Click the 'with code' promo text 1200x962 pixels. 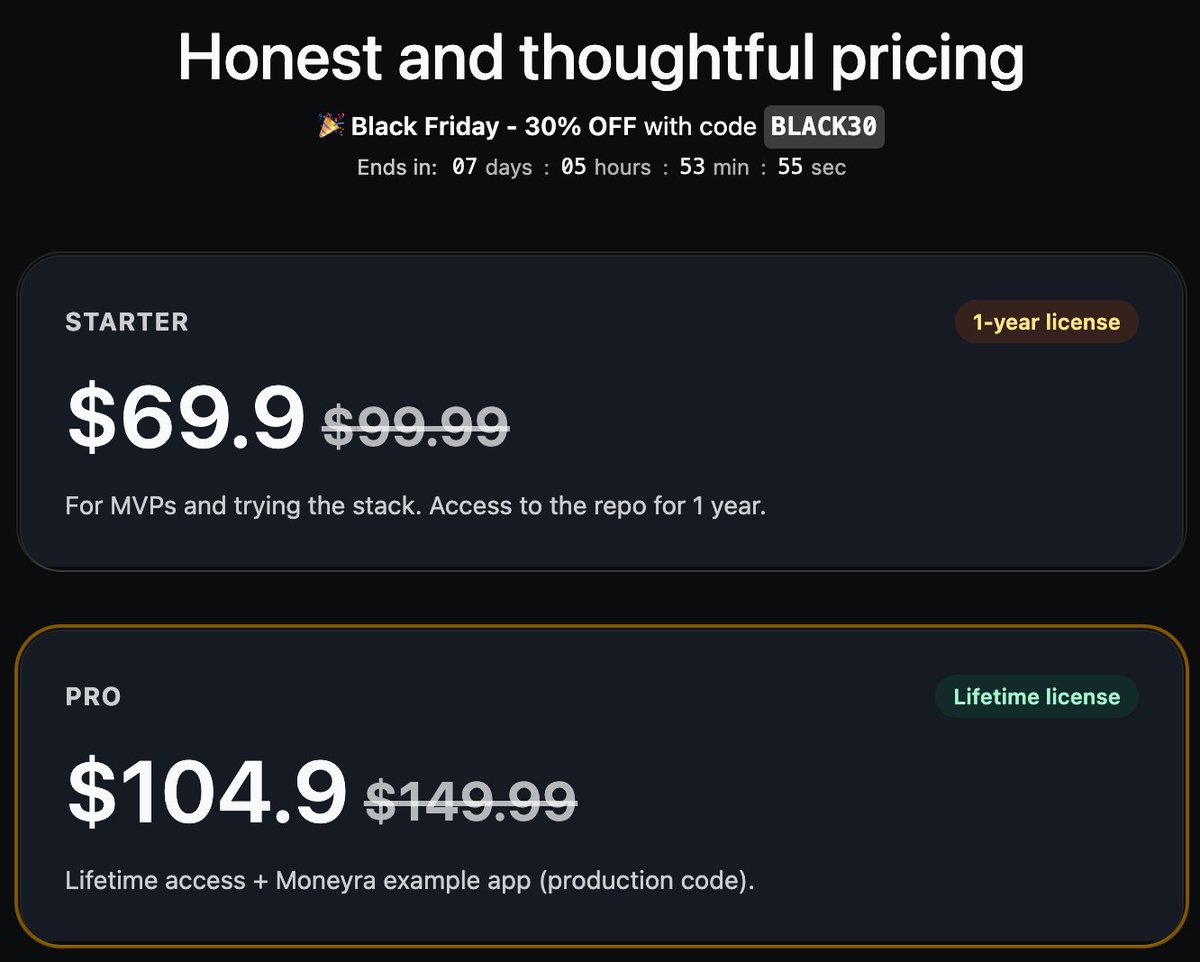tap(700, 127)
